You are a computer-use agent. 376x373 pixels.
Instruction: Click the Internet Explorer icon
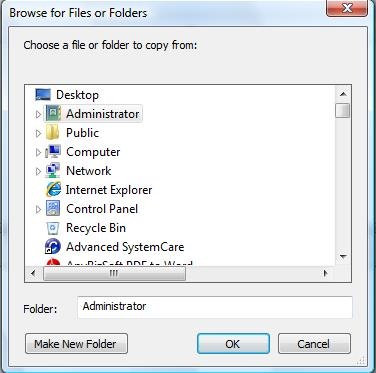pyautogui.click(x=53, y=190)
